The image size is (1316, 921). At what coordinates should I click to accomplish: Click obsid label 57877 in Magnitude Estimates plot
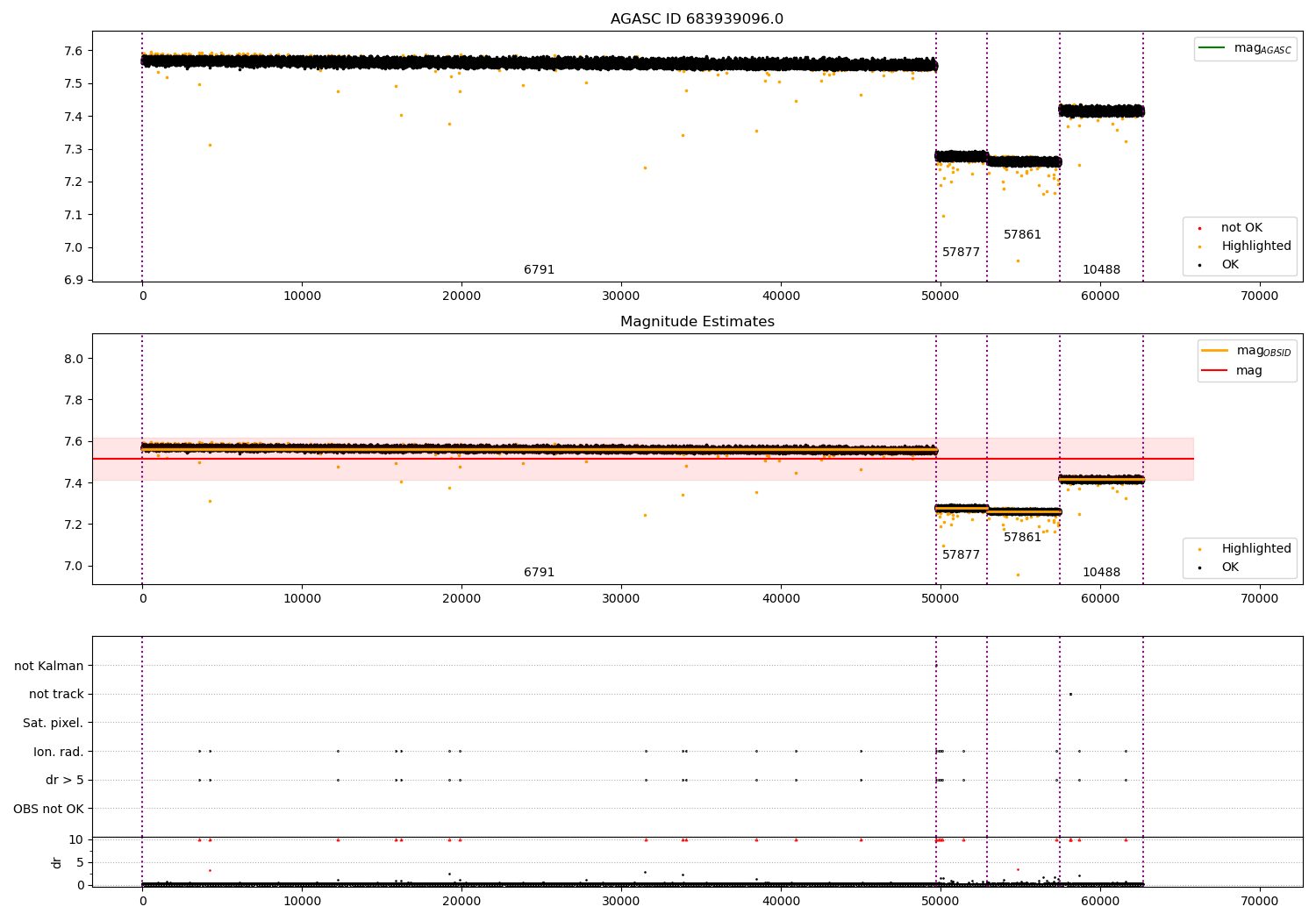coord(961,555)
